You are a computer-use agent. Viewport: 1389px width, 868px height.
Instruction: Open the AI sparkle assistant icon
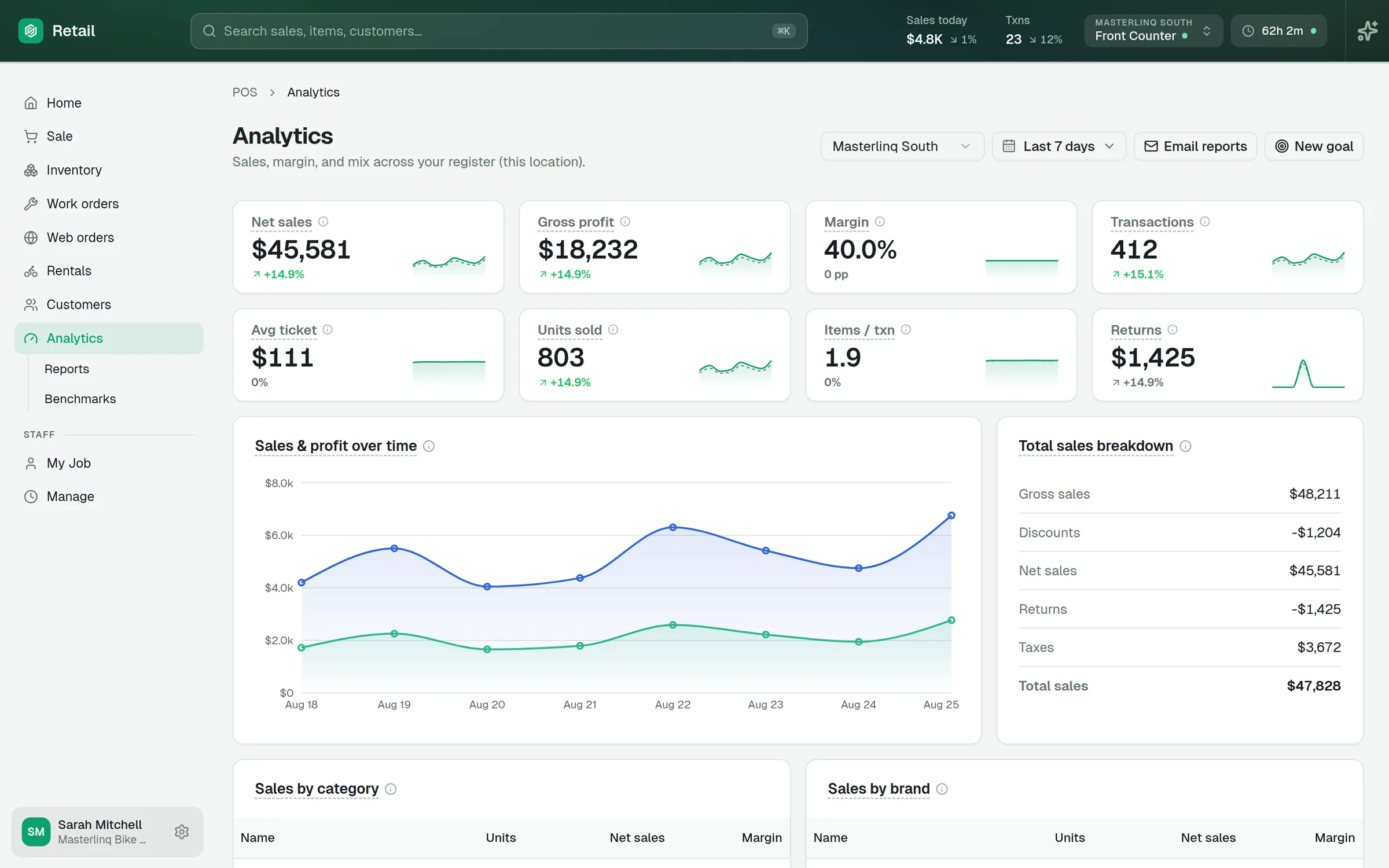pyautogui.click(x=1368, y=31)
